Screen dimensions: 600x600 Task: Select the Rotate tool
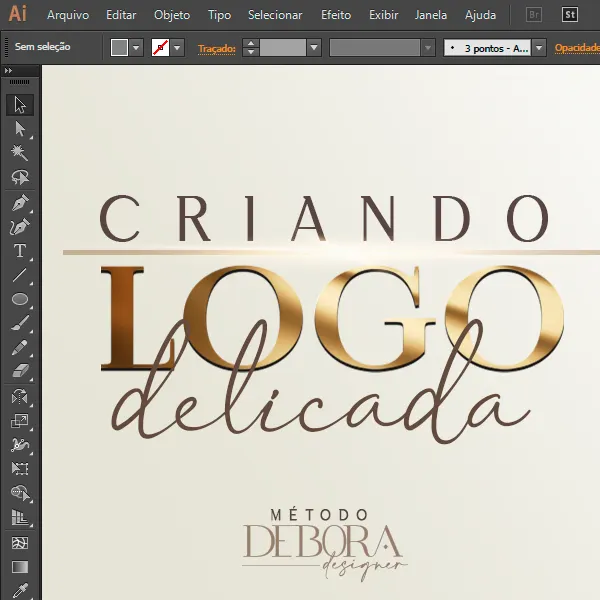[20, 397]
